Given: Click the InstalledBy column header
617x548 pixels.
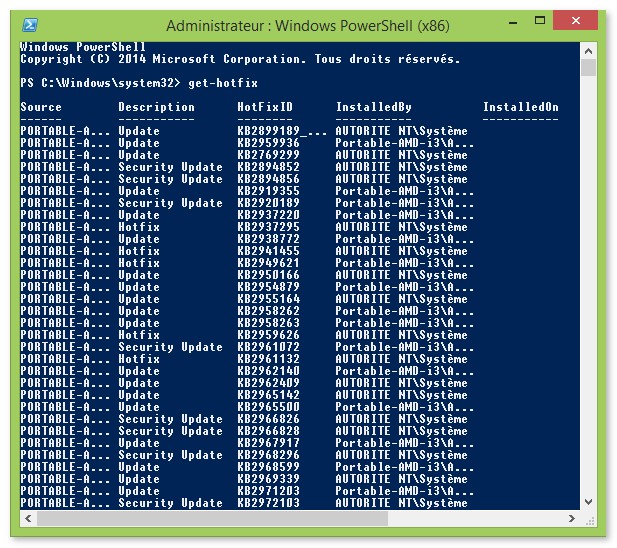Looking at the screenshot, I should click(373, 107).
